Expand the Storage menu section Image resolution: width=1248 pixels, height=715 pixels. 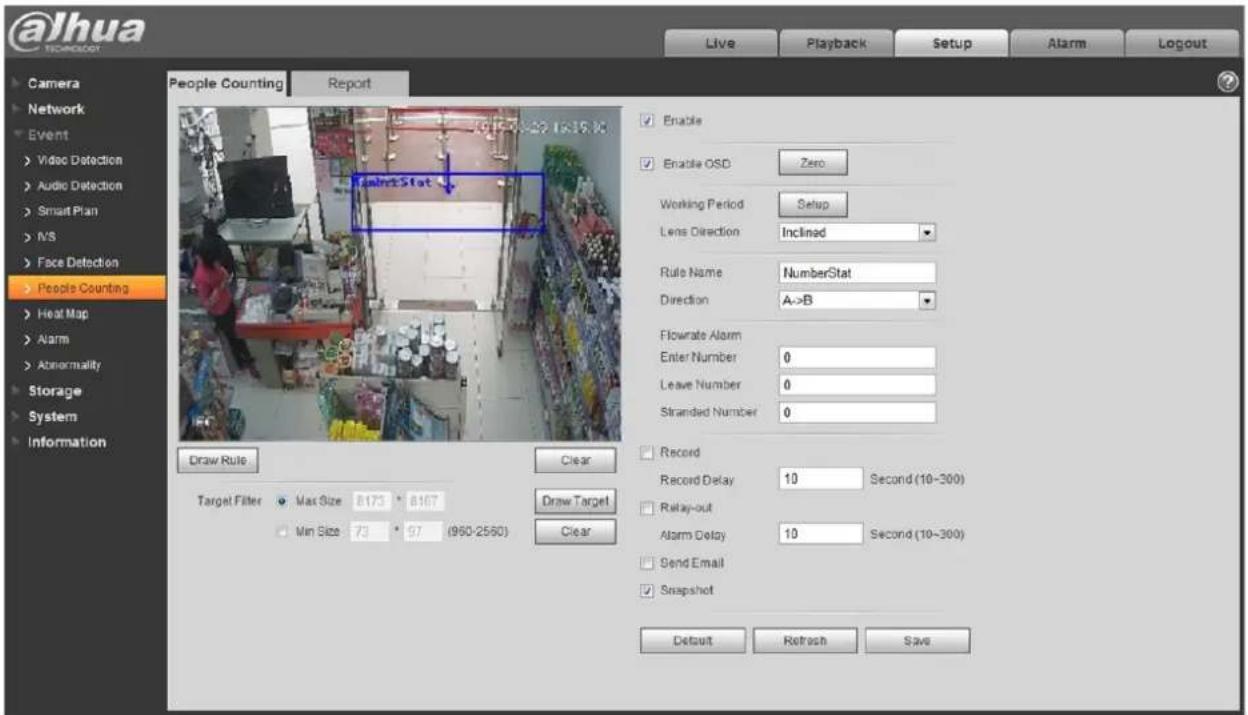click(54, 391)
